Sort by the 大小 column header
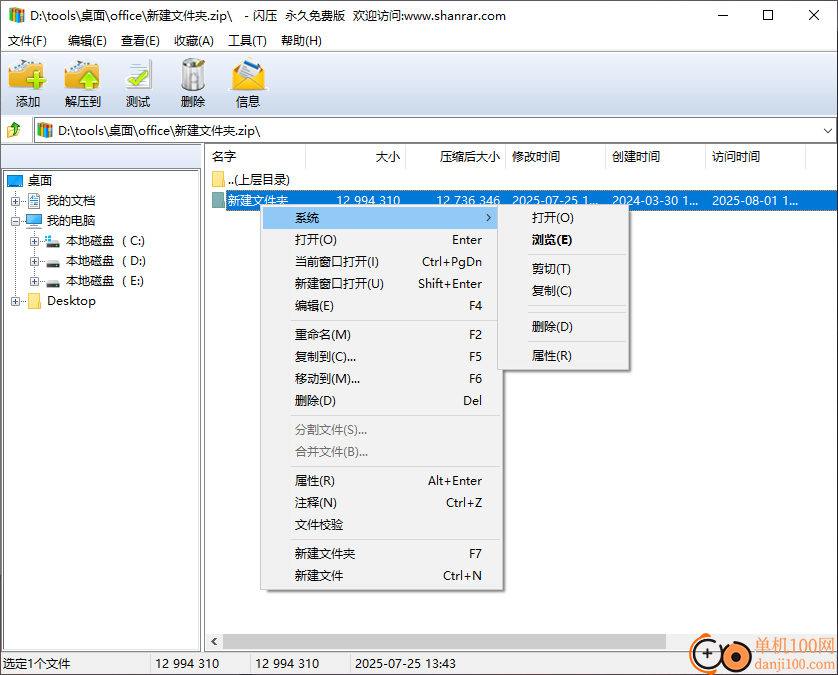Image resolution: width=838 pixels, height=675 pixels. tap(355, 157)
